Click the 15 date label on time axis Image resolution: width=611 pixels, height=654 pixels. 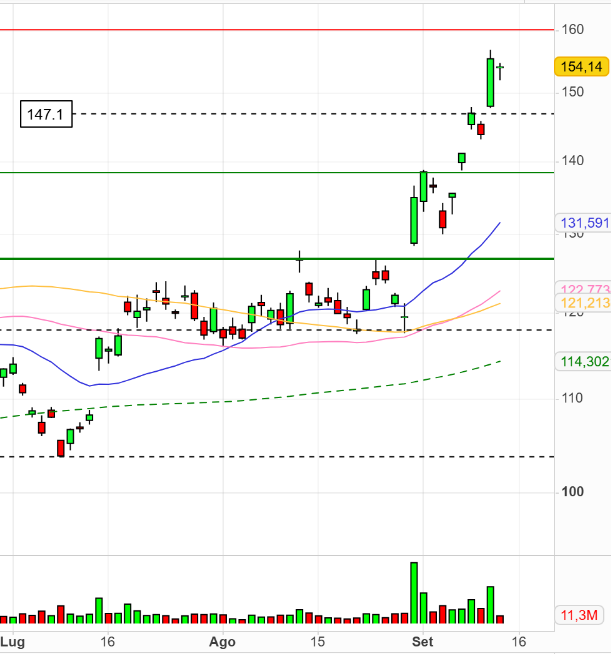pyautogui.click(x=317, y=641)
